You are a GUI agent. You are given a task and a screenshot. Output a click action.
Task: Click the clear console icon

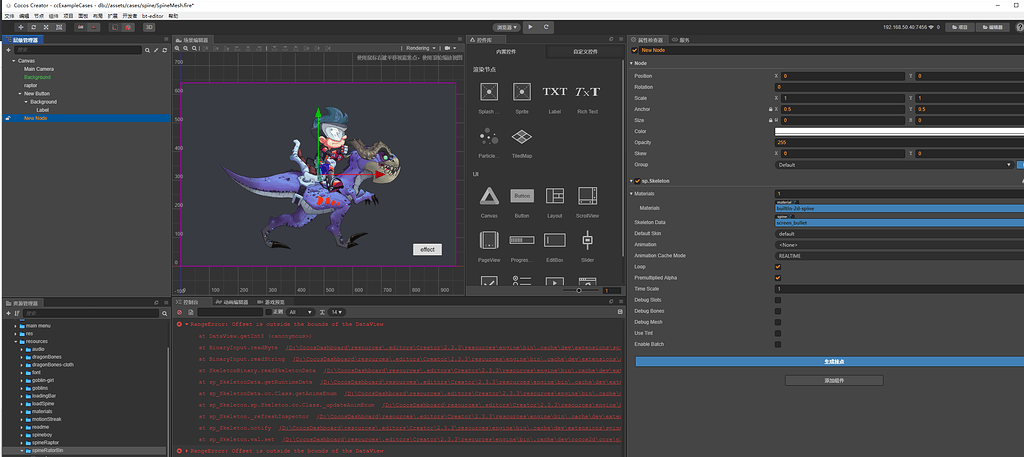point(178,312)
